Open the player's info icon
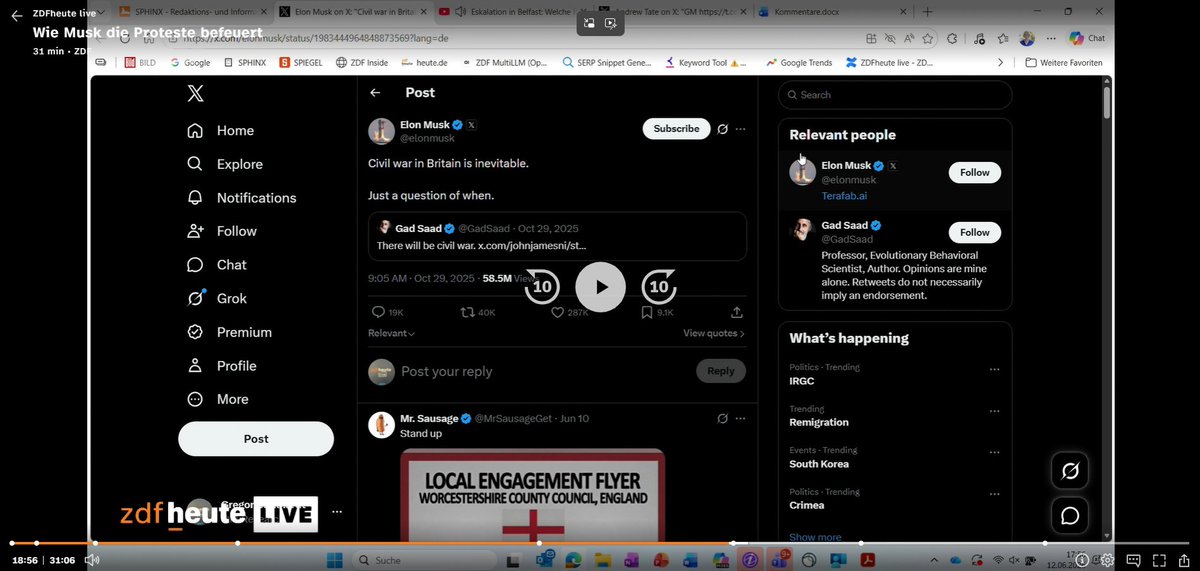 coord(1082,560)
